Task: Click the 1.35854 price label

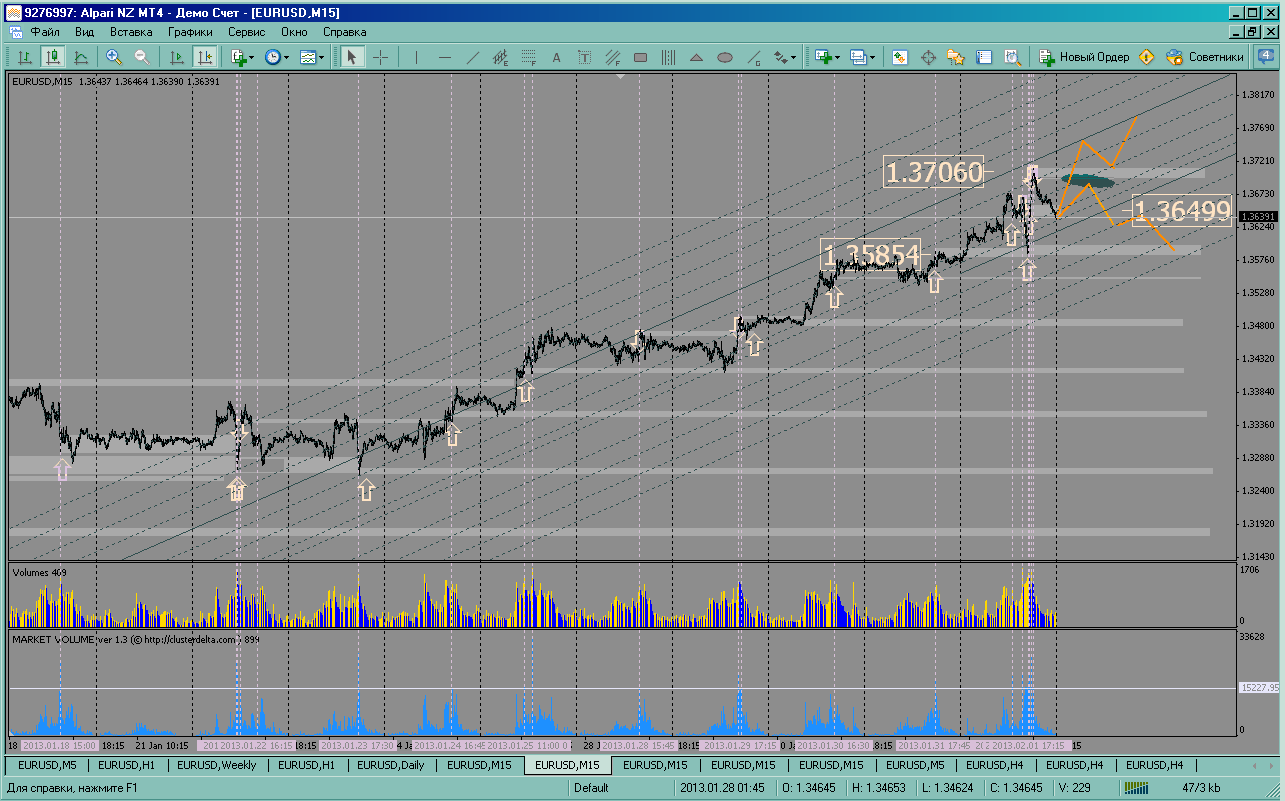Action: pos(870,255)
